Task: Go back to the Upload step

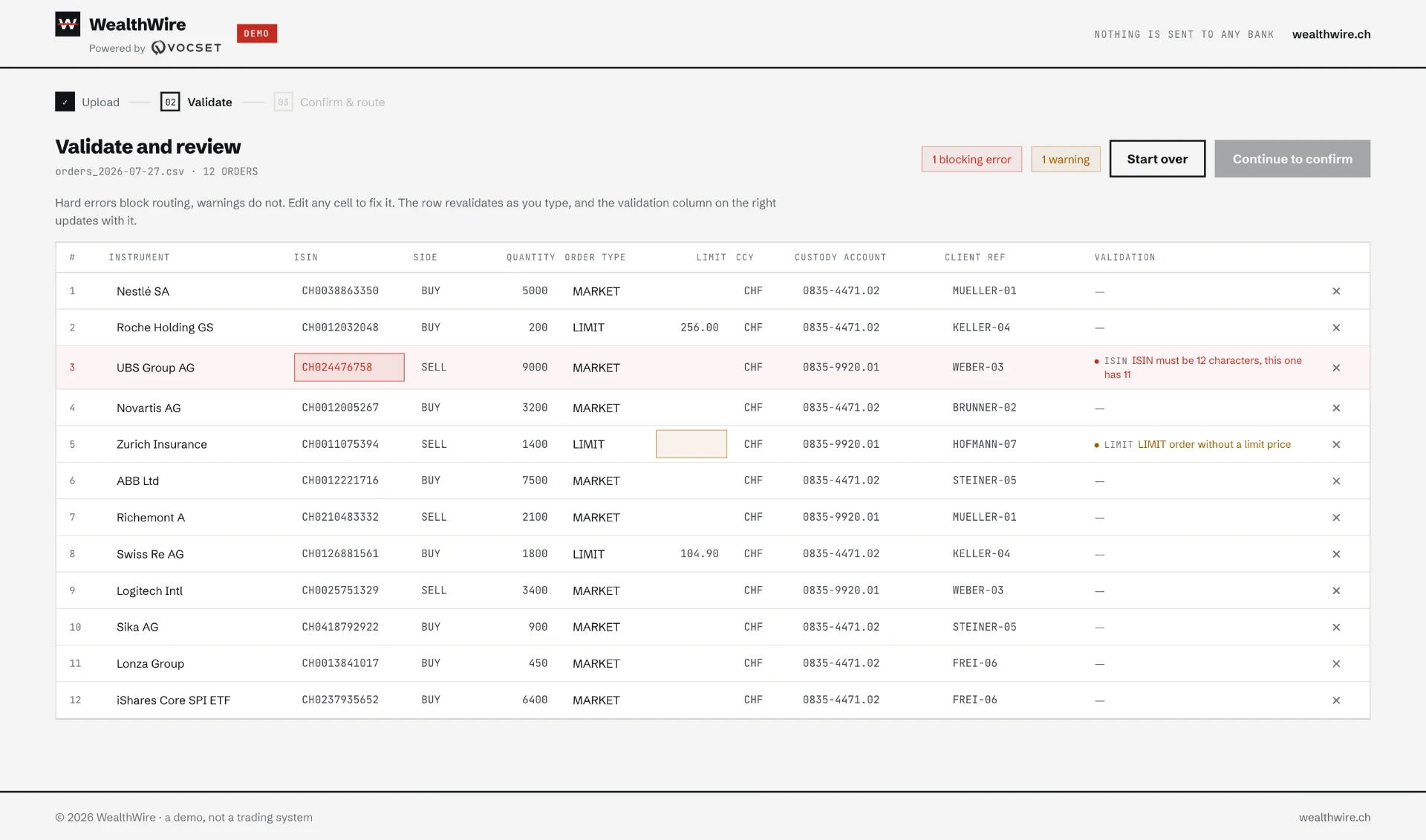Action: pos(88,102)
